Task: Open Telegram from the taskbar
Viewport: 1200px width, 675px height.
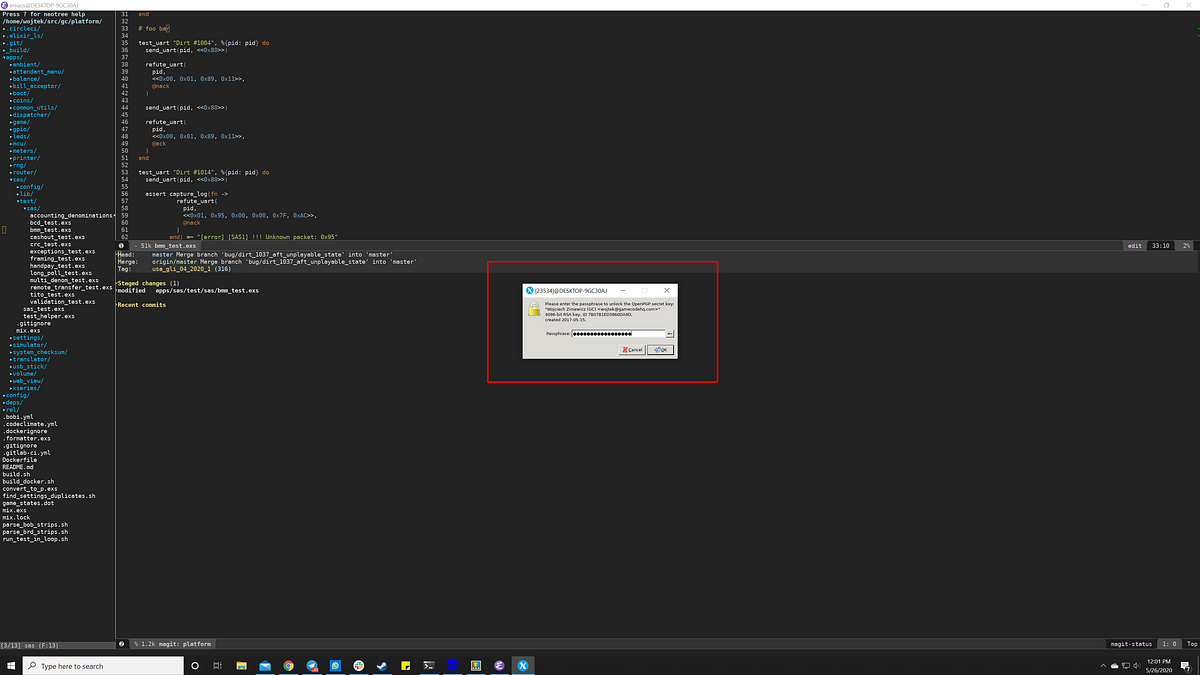Action: [312, 665]
